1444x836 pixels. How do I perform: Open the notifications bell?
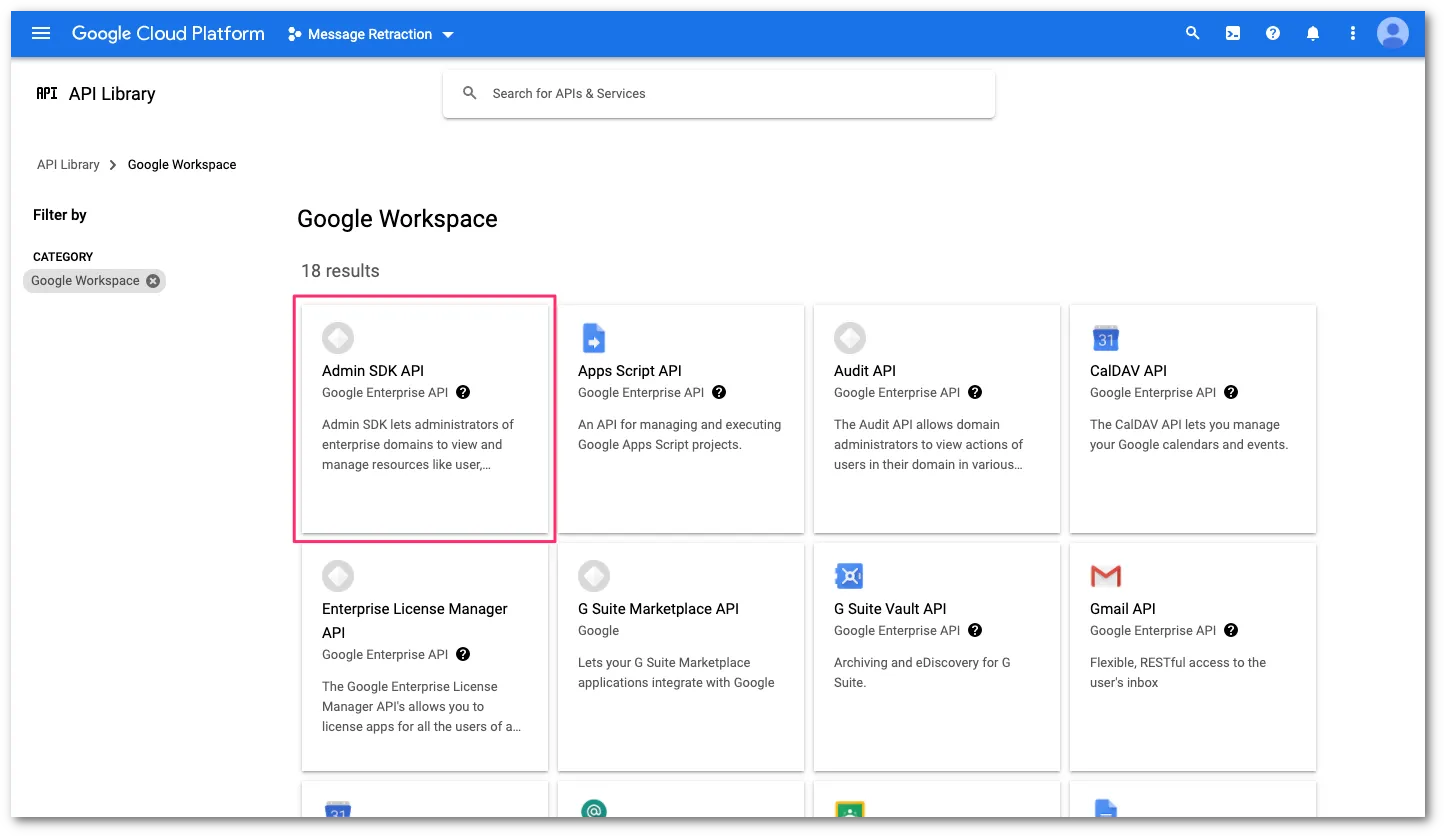click(1312, 33)
